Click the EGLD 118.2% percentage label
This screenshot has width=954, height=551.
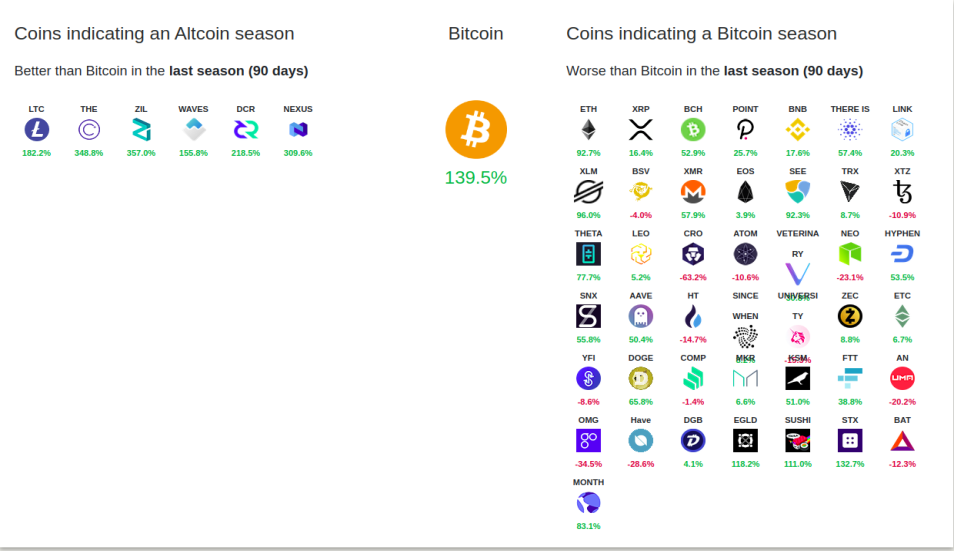point(745,464)
